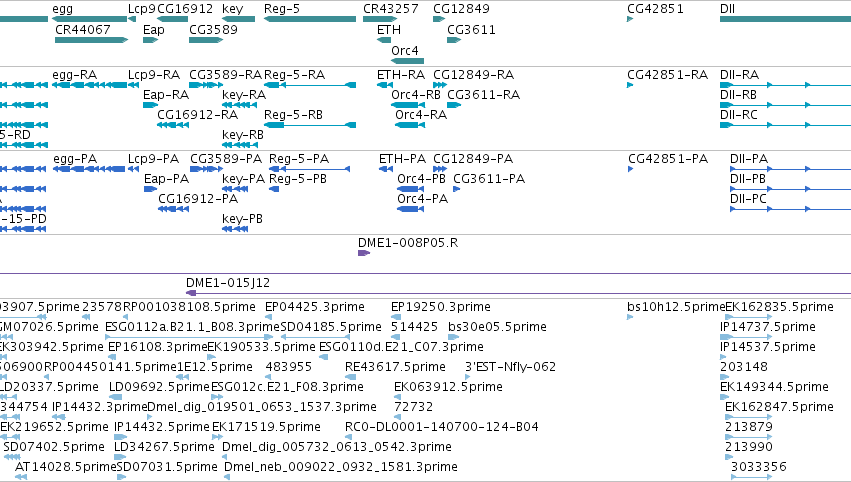Select transcript CG3589-RA

[226, 75]
